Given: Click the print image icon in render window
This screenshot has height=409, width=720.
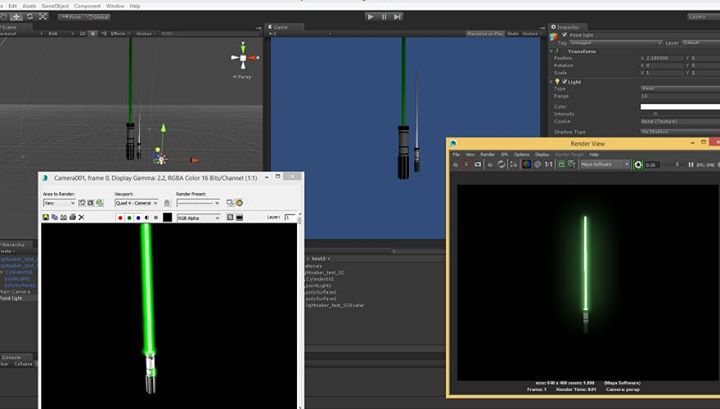Looking at the screenshot, I should pyautogui.click(x=73, y=217).
